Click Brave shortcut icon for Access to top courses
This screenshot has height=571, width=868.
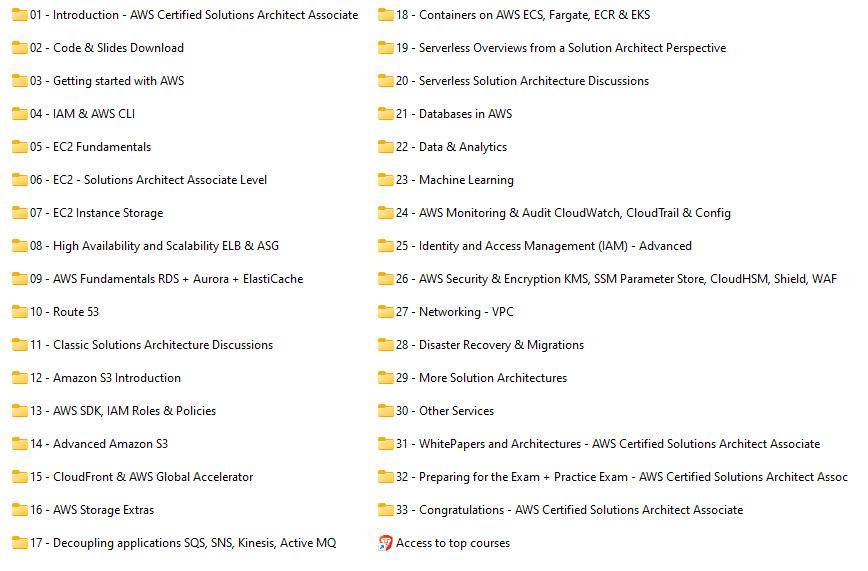click(385, 543)
